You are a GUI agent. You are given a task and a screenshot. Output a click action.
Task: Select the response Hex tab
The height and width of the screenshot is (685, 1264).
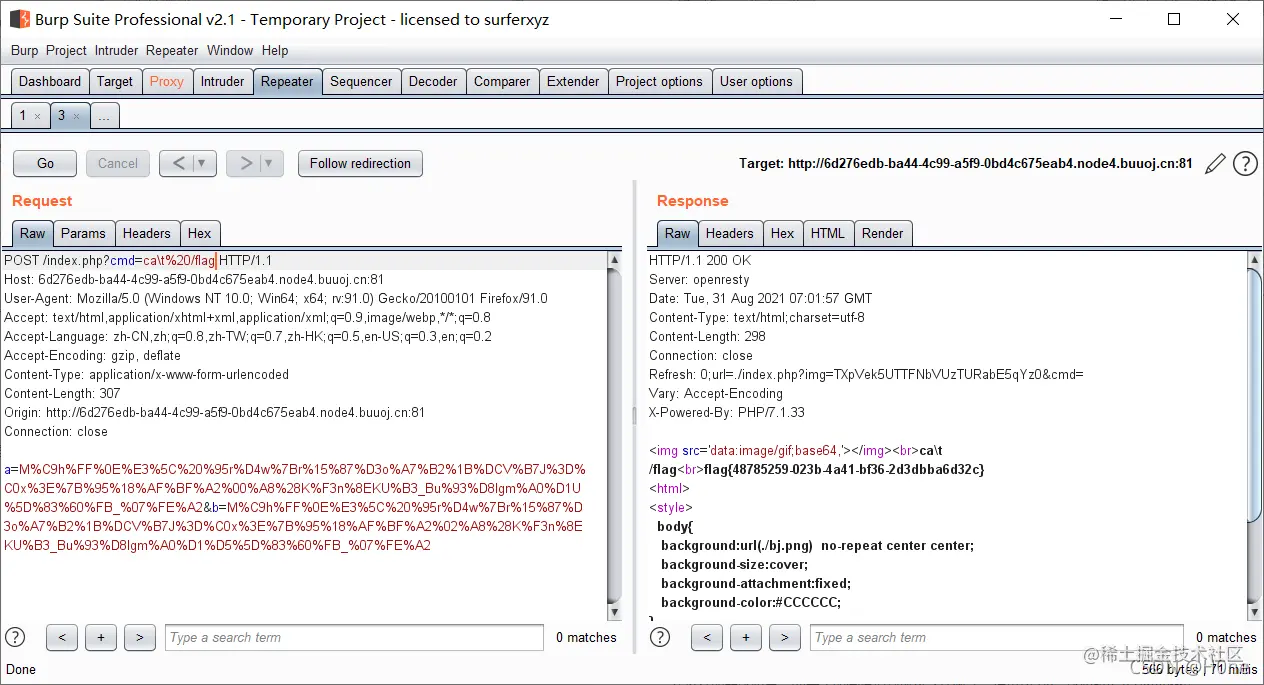click(783, 233)
